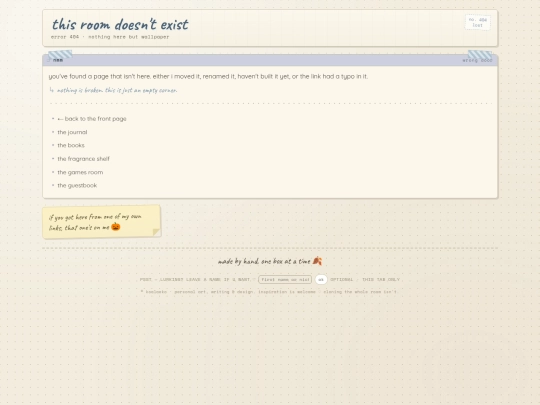Click the 'you've found a page that isn't here' paragraph
The height and width of the screenshot is (405, 540).
(x=208, y=76)
